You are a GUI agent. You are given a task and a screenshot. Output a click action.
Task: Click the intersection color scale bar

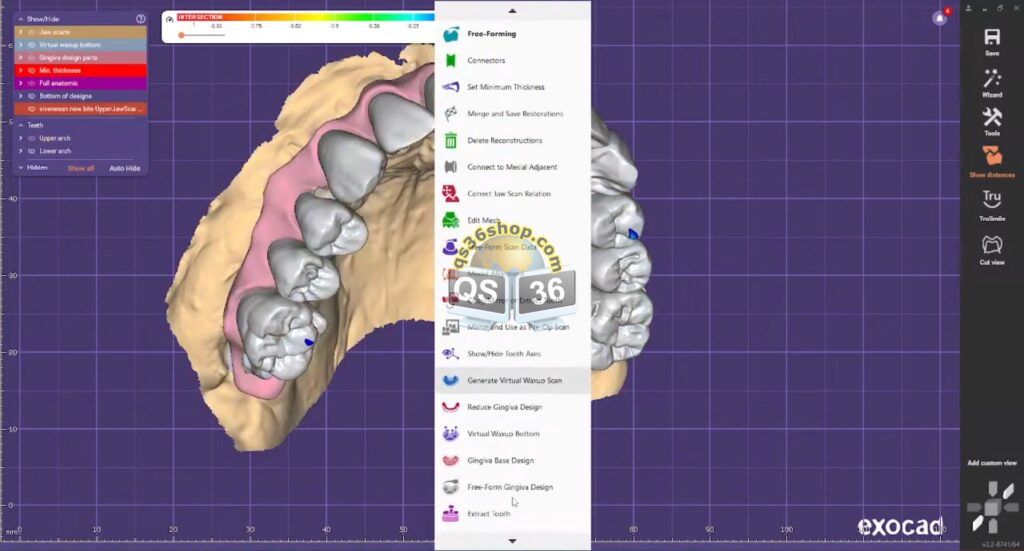click(306, 17)
